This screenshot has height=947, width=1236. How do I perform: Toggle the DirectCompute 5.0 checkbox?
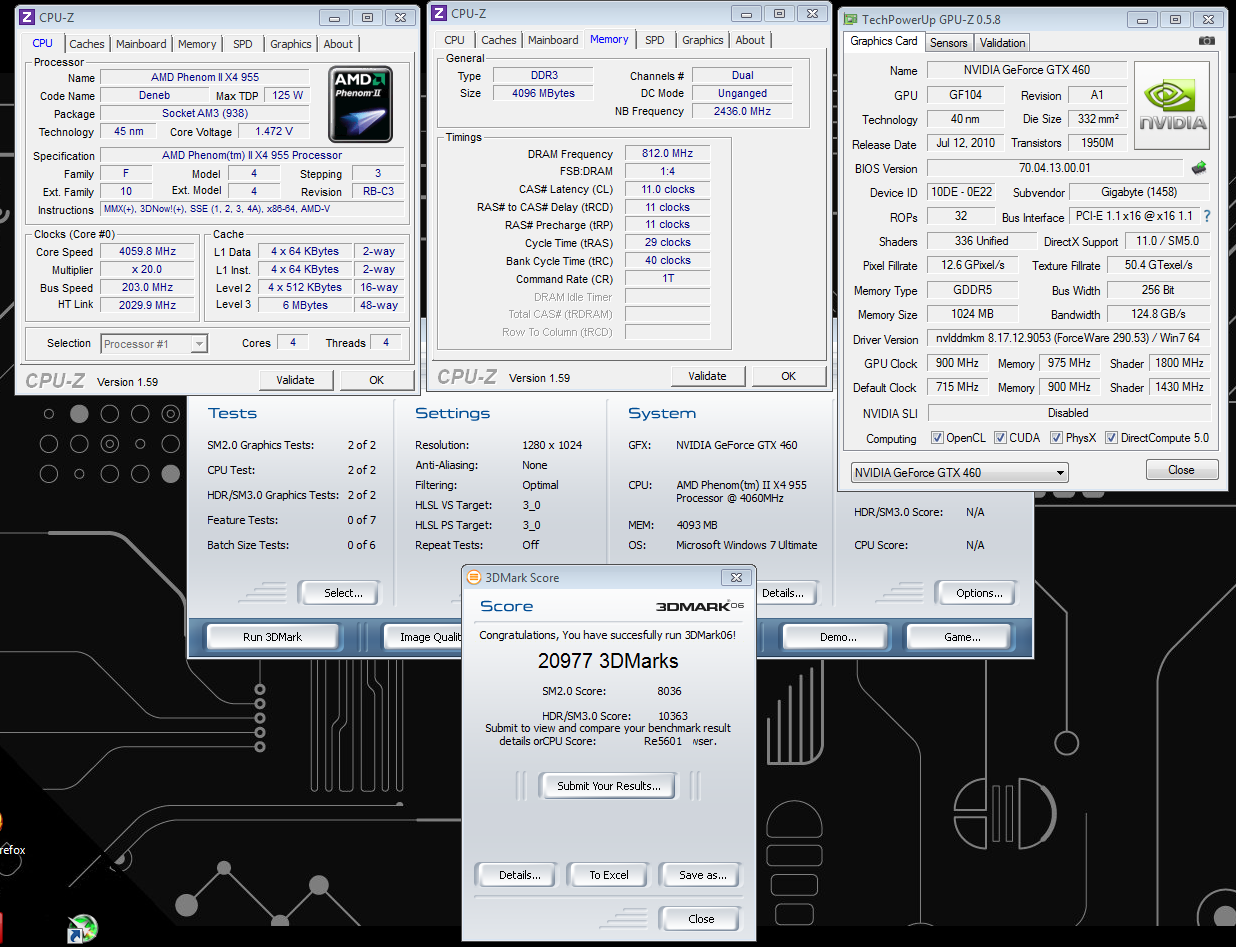click(x=1111, y=438)
